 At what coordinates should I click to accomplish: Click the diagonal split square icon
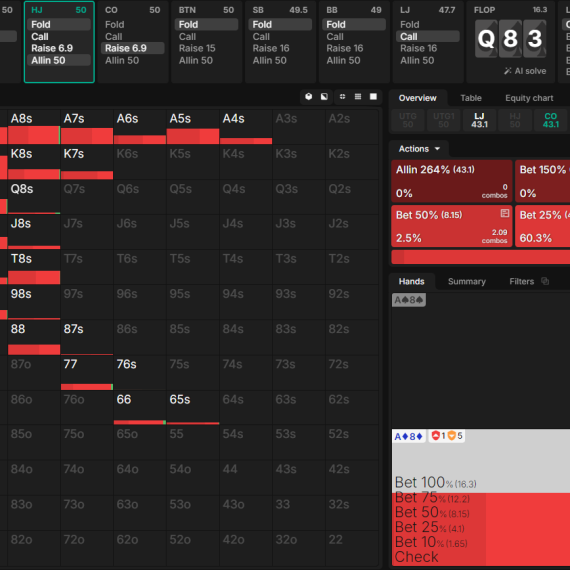tap(324, 96)
